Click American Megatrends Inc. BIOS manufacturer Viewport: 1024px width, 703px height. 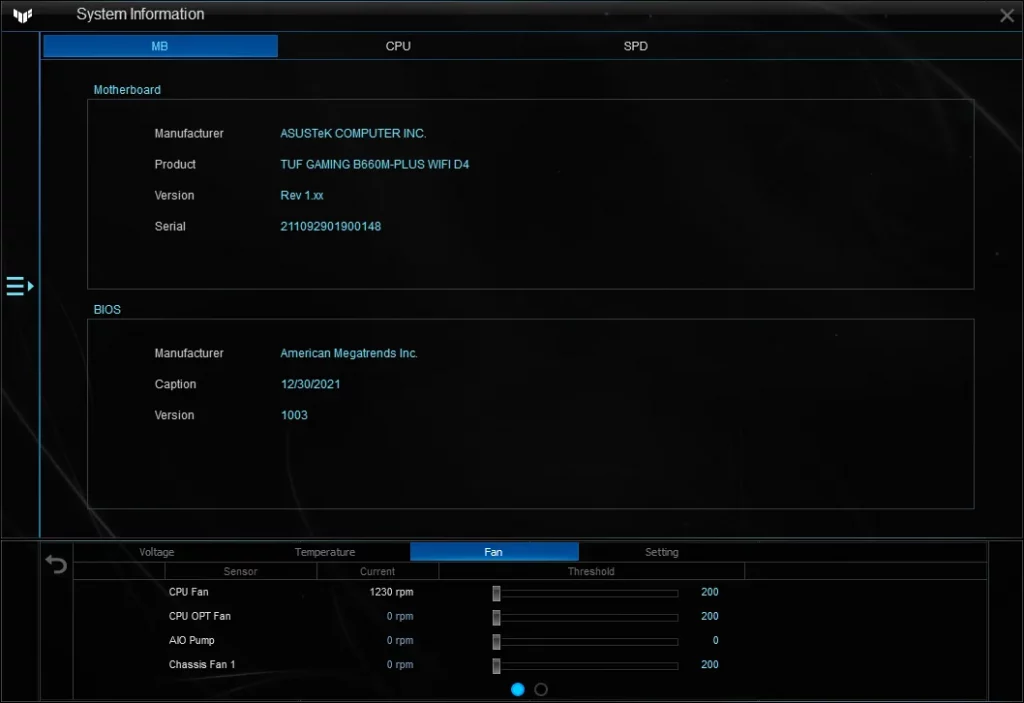349,353
